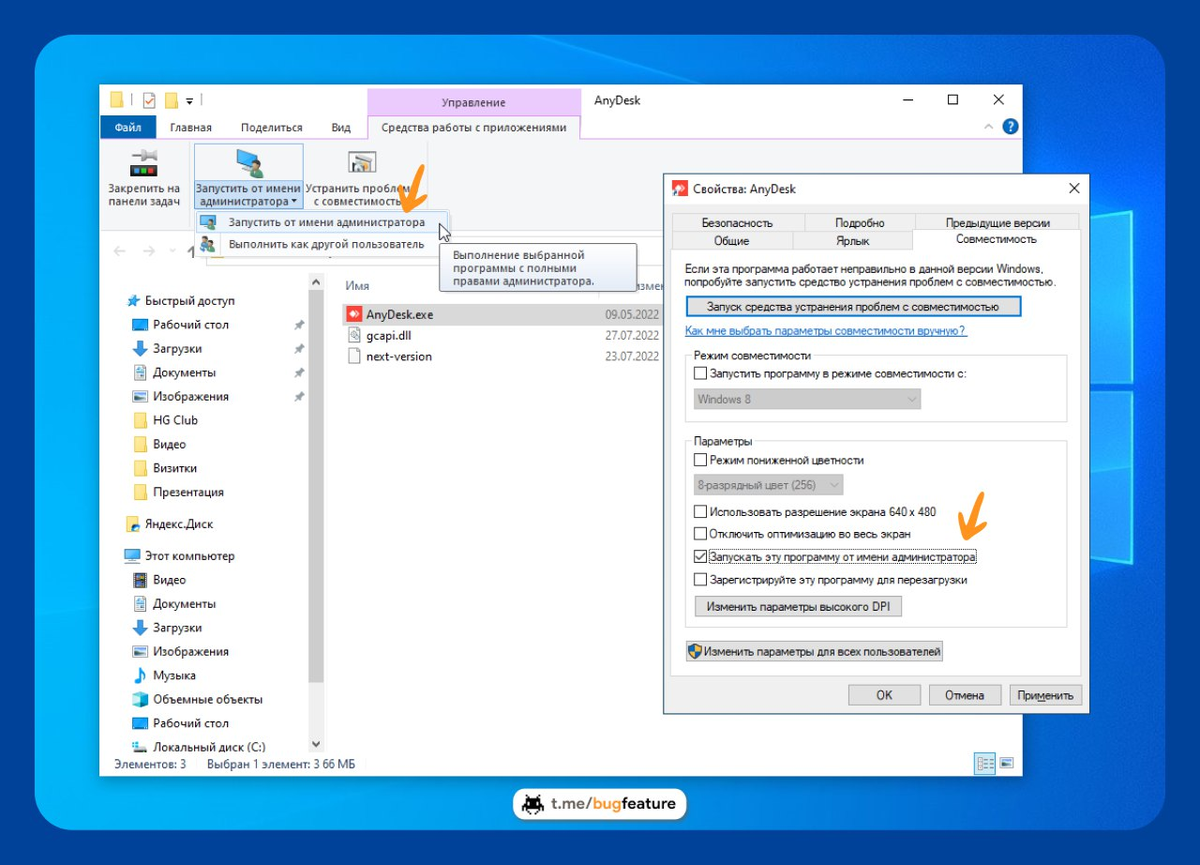
Task: Toggle Отключить оптимизацию во весь экран
Action: 700,534
